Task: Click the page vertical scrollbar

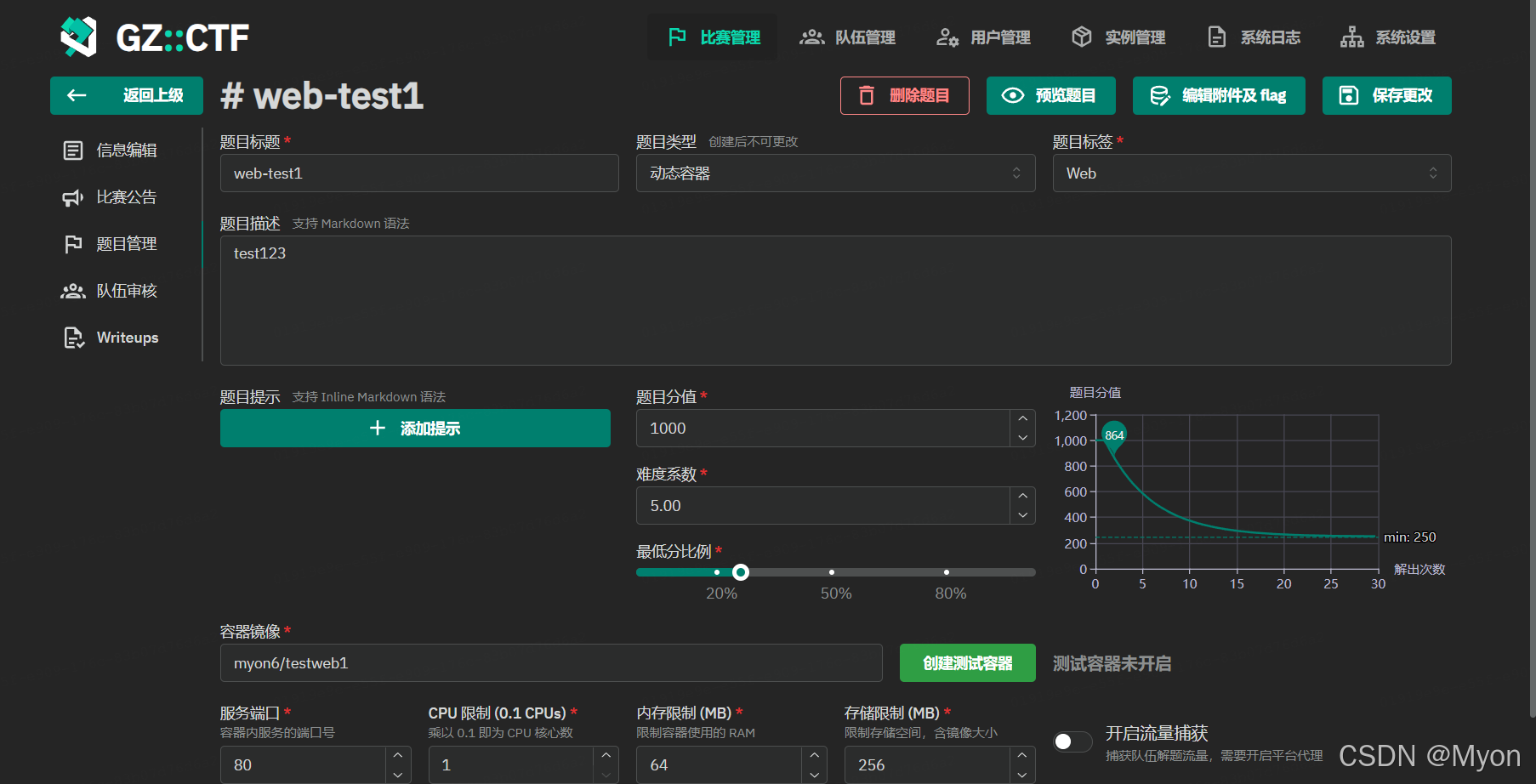Action: (1533, 357)
